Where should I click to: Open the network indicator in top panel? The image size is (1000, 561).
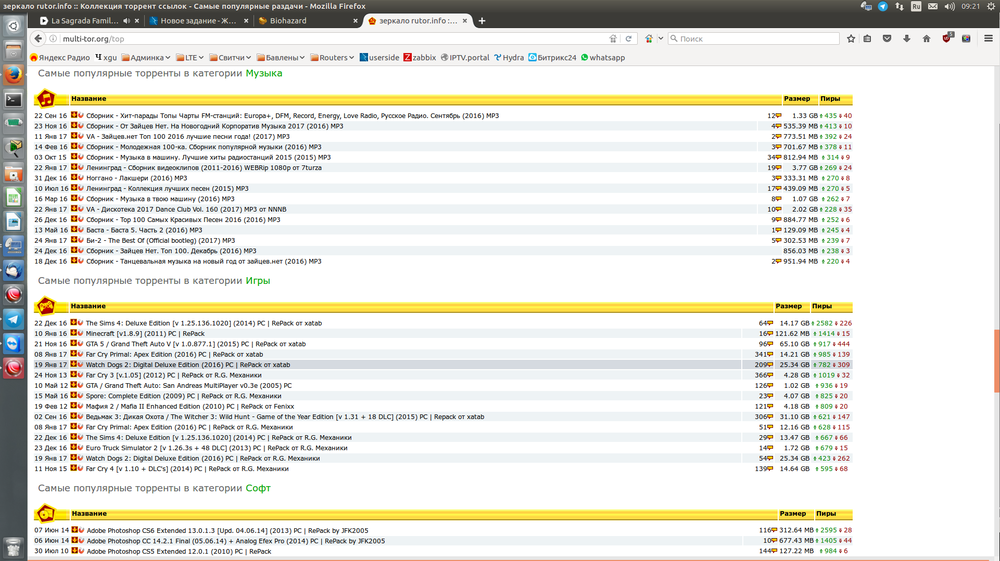click(x=899, y=6)
